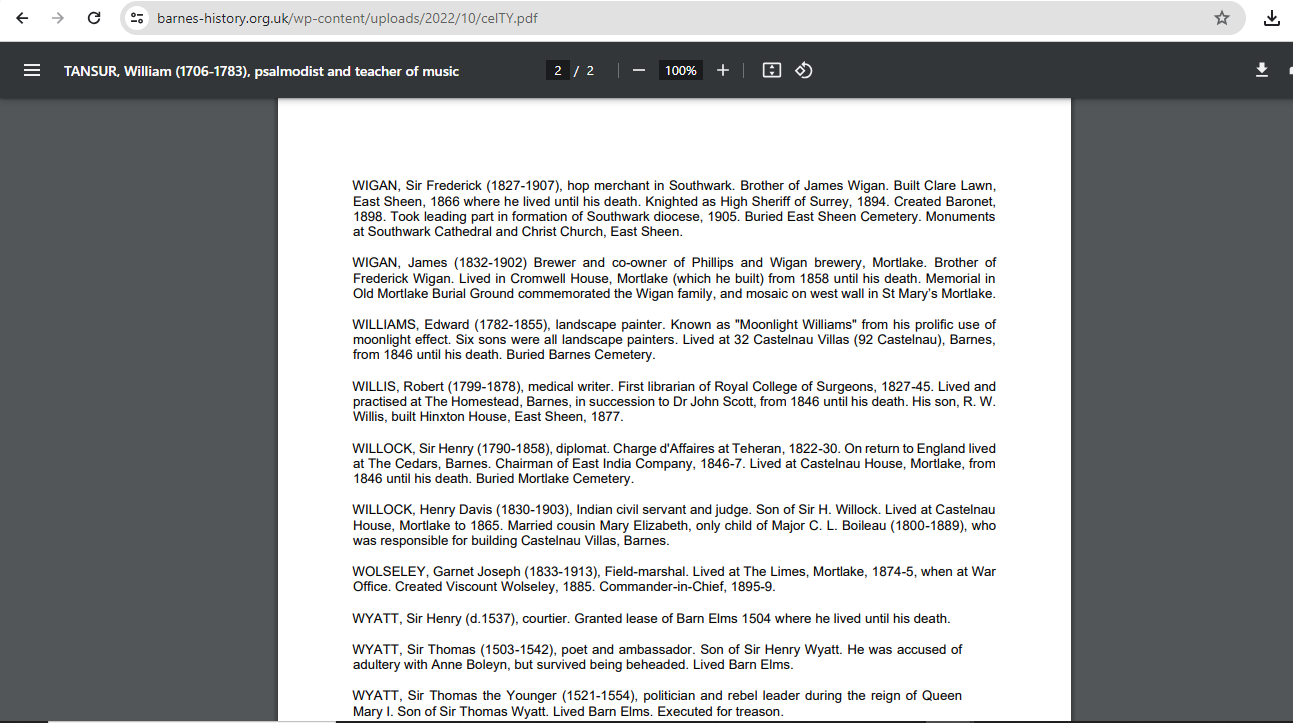Click the WIGAN, James entry
1293x723 pixels.
pyautogui.click(x=674, y=278)
